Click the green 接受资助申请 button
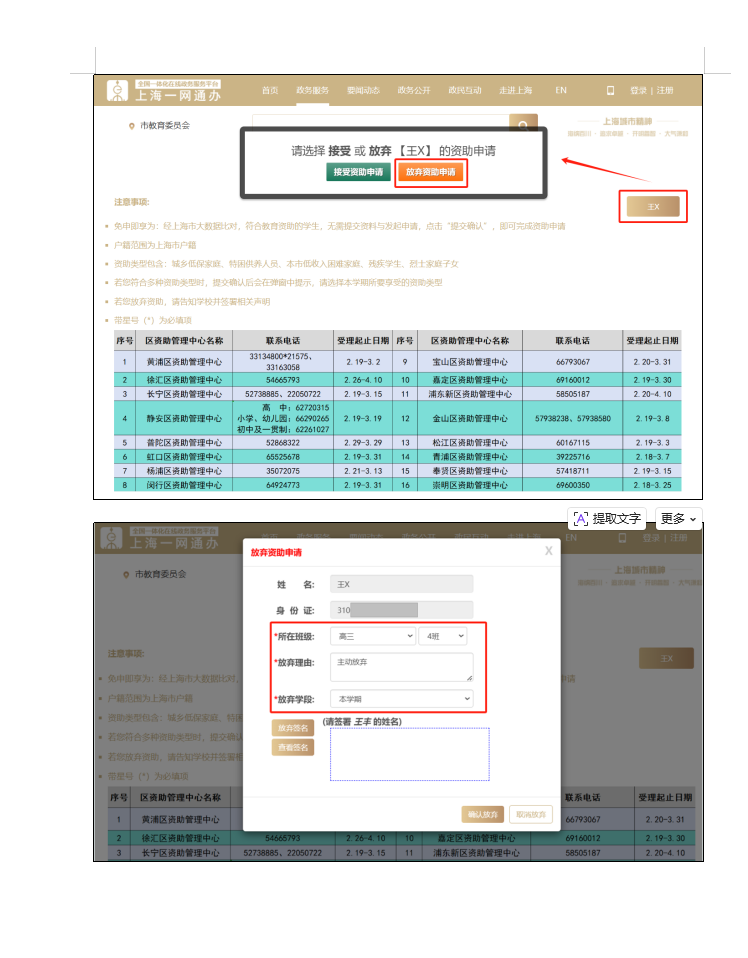 [358, 172]
